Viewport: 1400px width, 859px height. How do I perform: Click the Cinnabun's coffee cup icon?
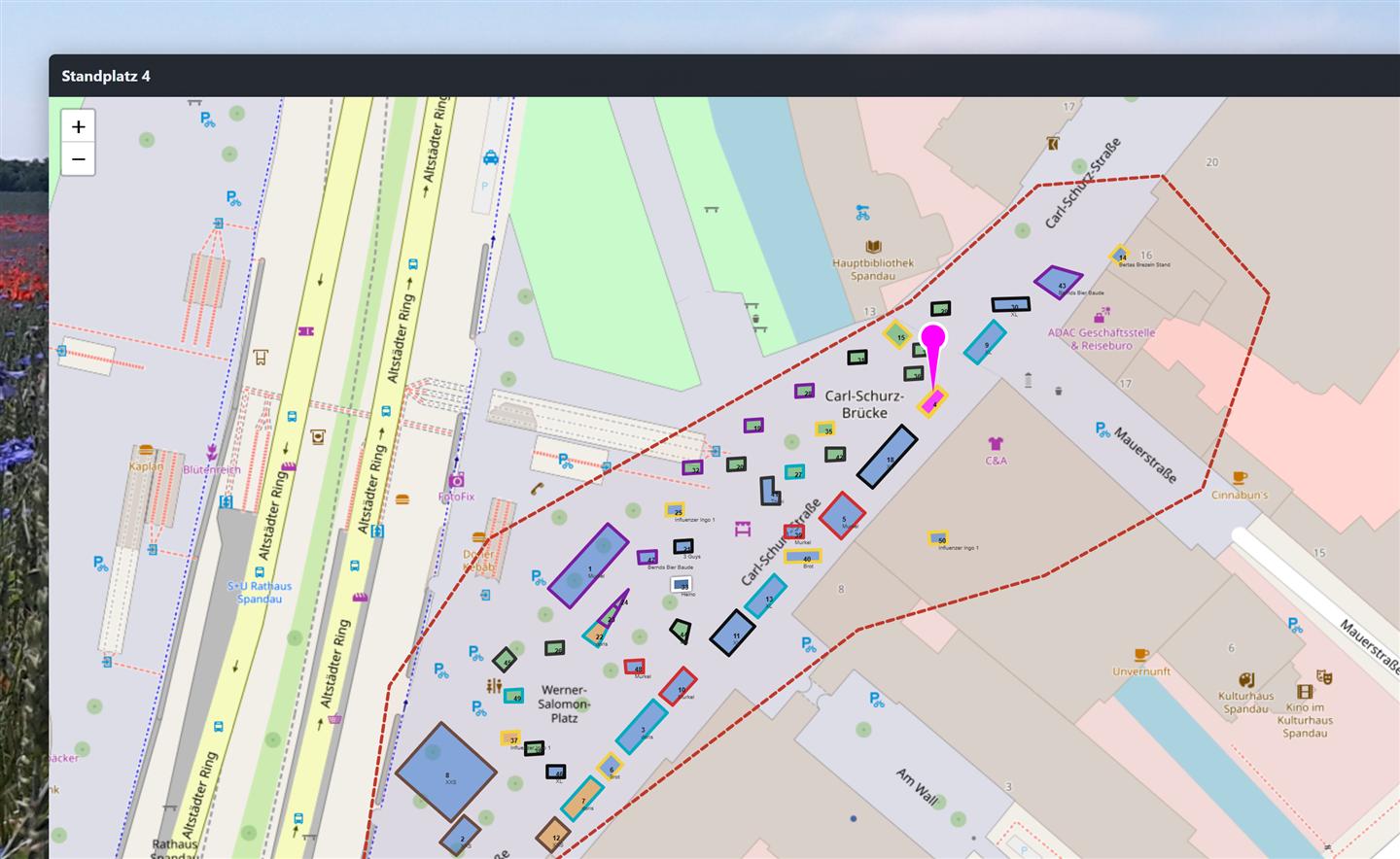(1239, 478)
